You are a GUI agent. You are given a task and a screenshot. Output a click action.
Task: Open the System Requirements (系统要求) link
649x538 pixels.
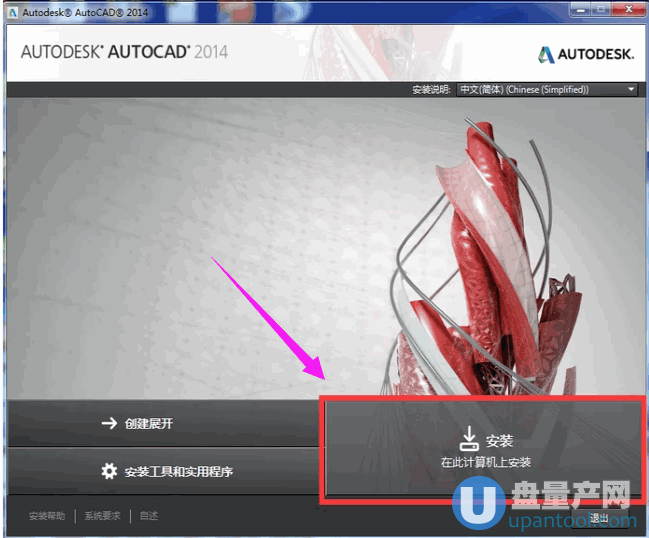click(x=102, y=516)
